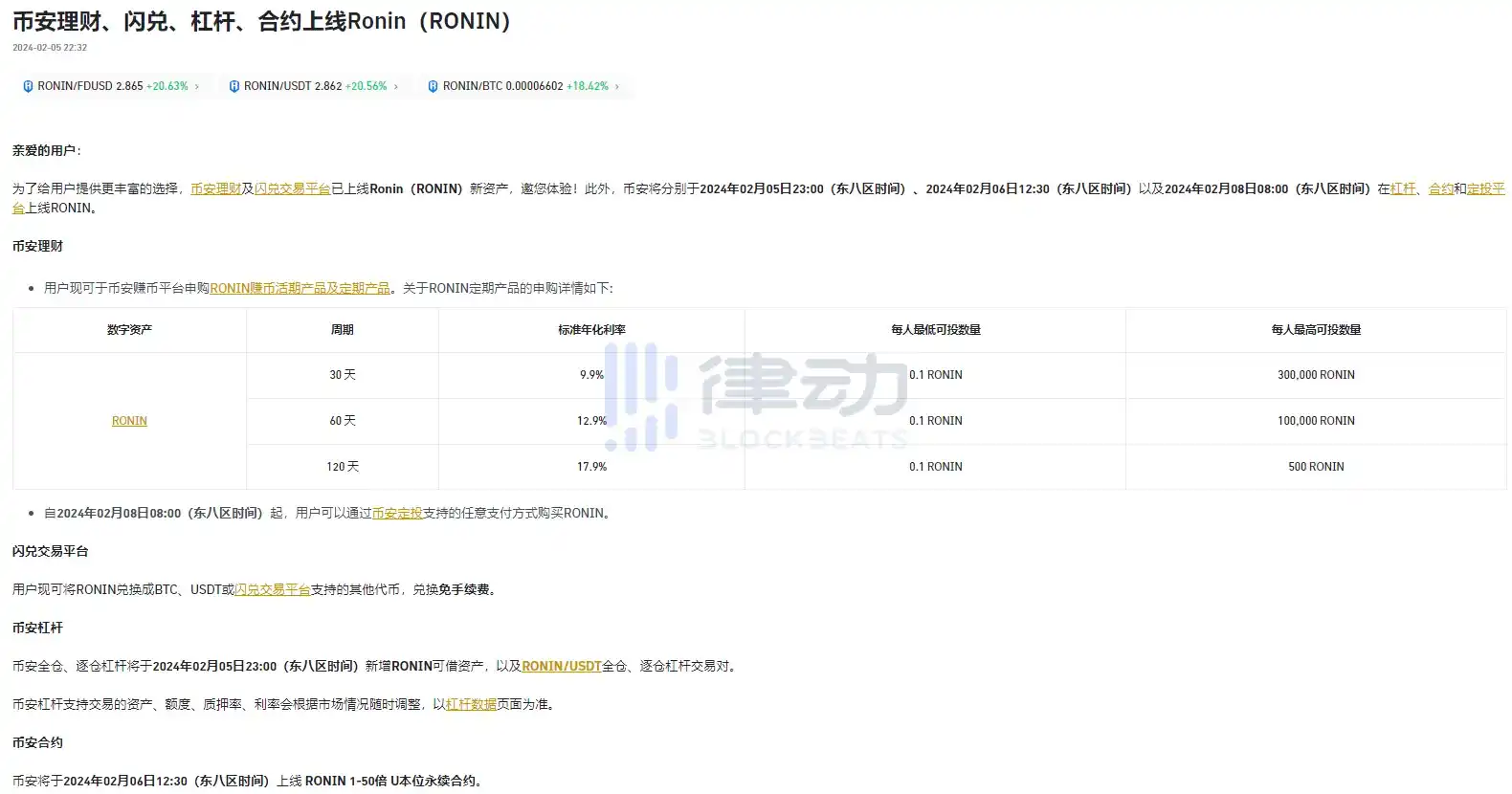The width and height of the screenshot is (1512, 794).
Task: Click the 9.9% rate cell
Action: pyautogui.click(x=591, y=375)
